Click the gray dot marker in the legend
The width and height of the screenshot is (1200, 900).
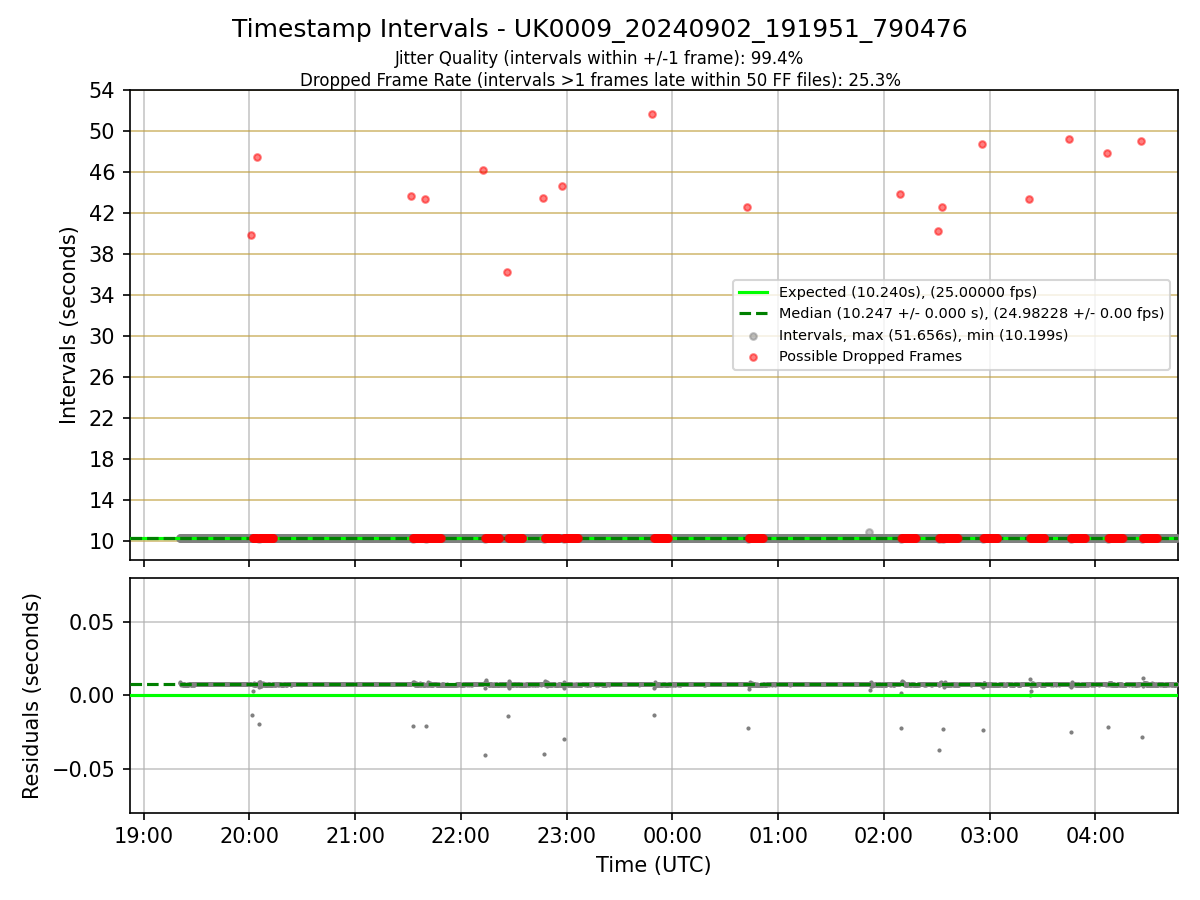point(753,335)
